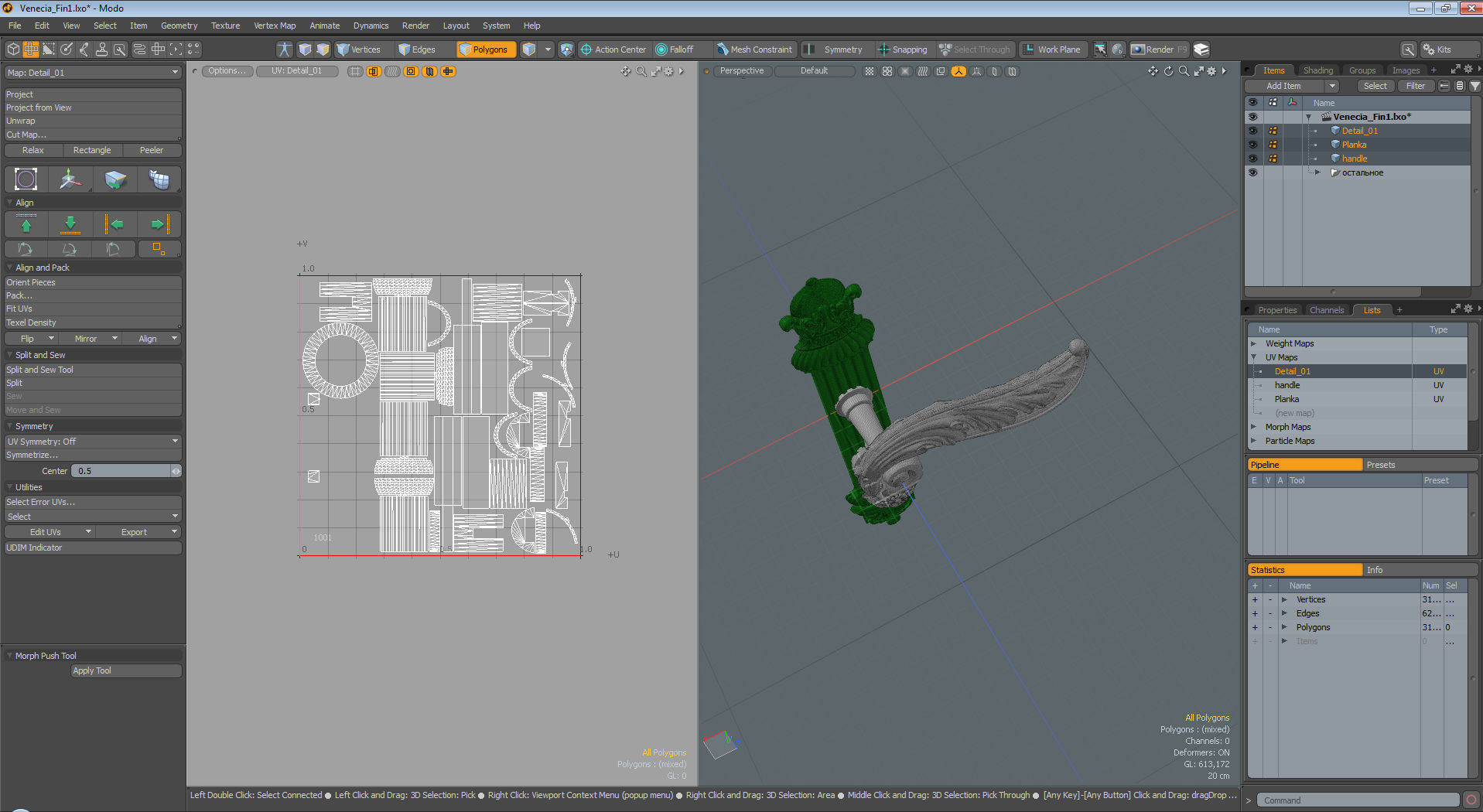Click the stacked layers icon after Render
This screenshot has width=1483, height=812.
(1201, 49)
